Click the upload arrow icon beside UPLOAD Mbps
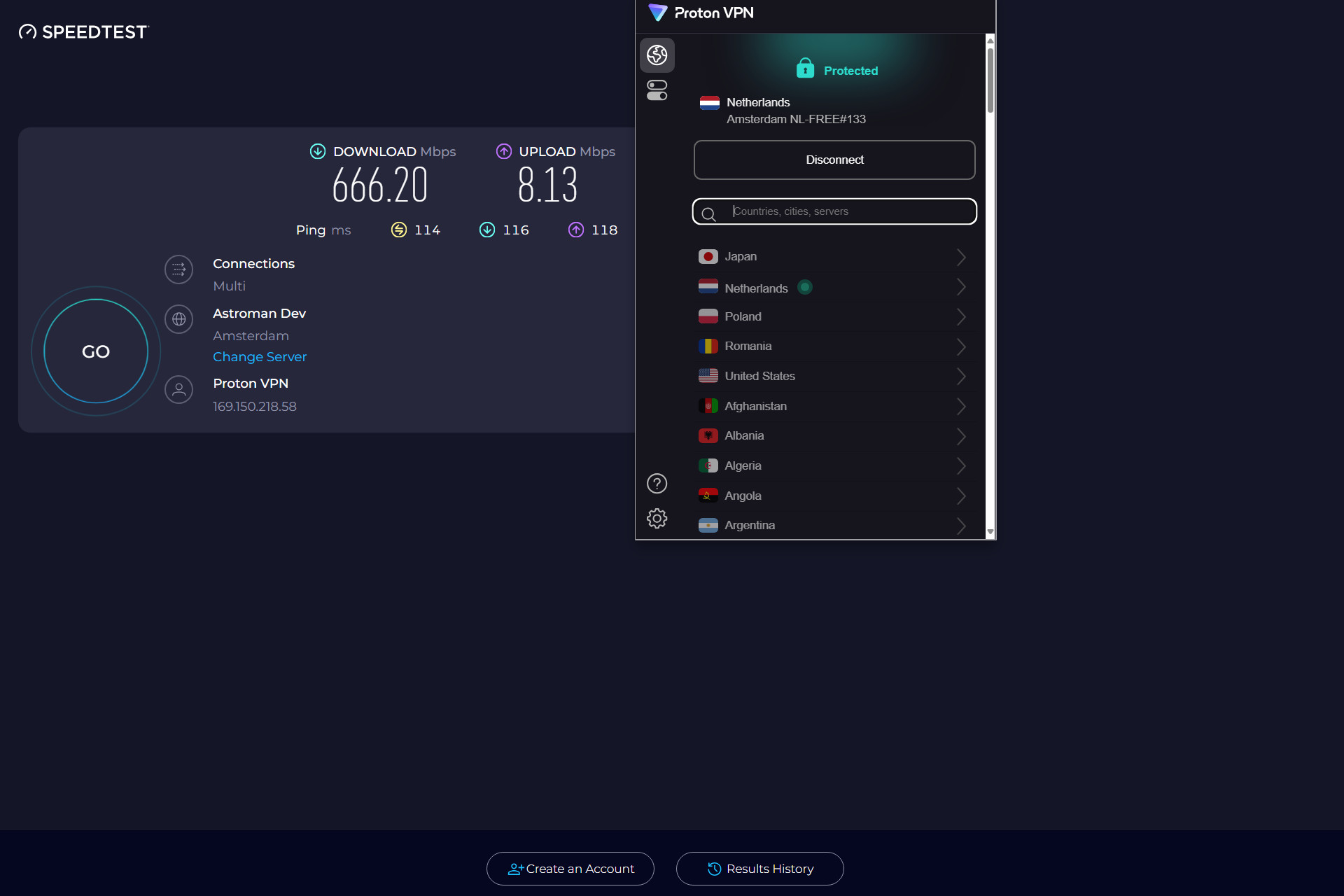 pyautogui.click(x=504, y=151)
